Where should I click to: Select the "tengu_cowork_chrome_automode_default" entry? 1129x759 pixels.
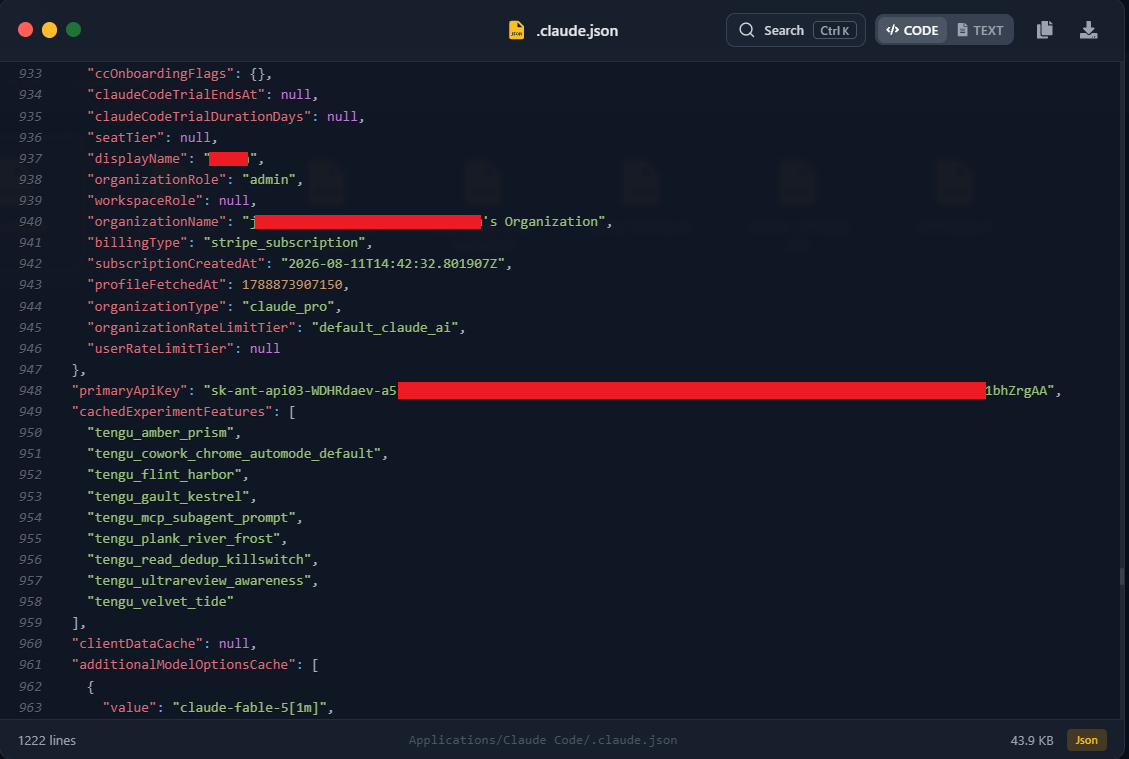pyautogui.click(x=234, y=454)
